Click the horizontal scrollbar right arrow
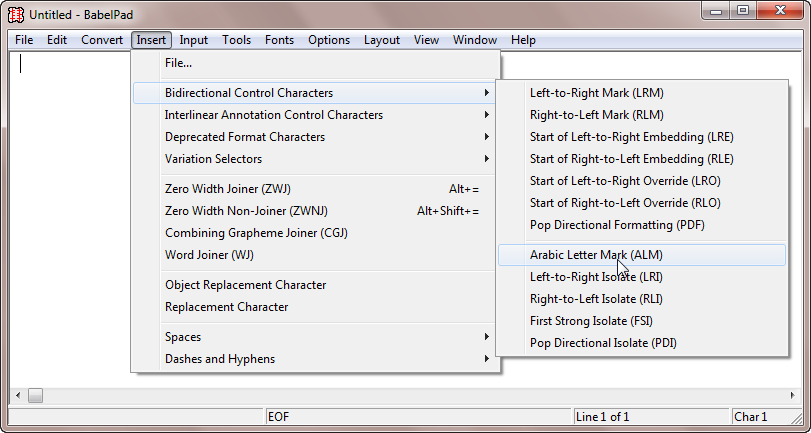Viewport: 811px width, 433px height. (x=793, y=396)
